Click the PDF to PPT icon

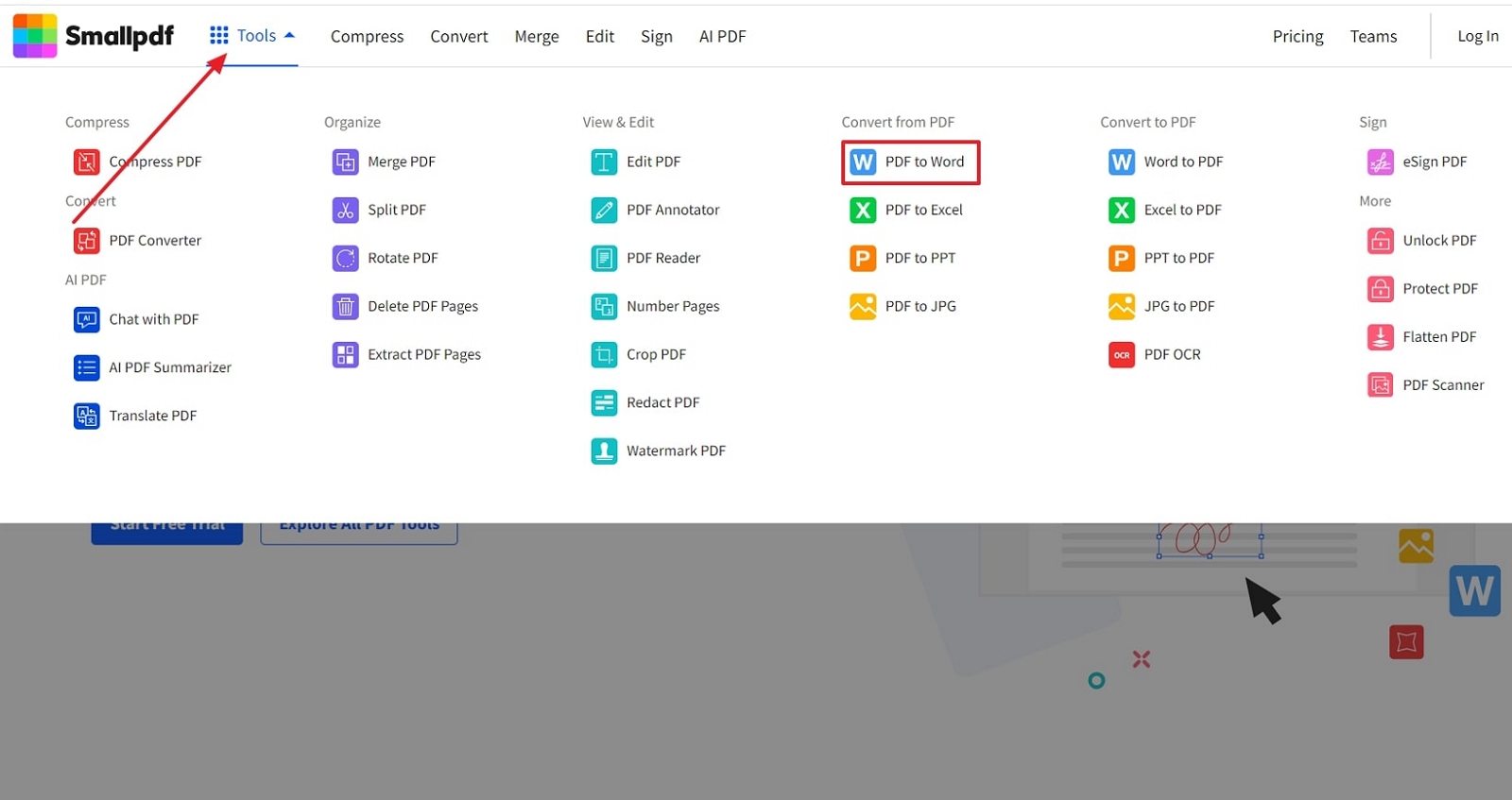click(x=863, y=258)
